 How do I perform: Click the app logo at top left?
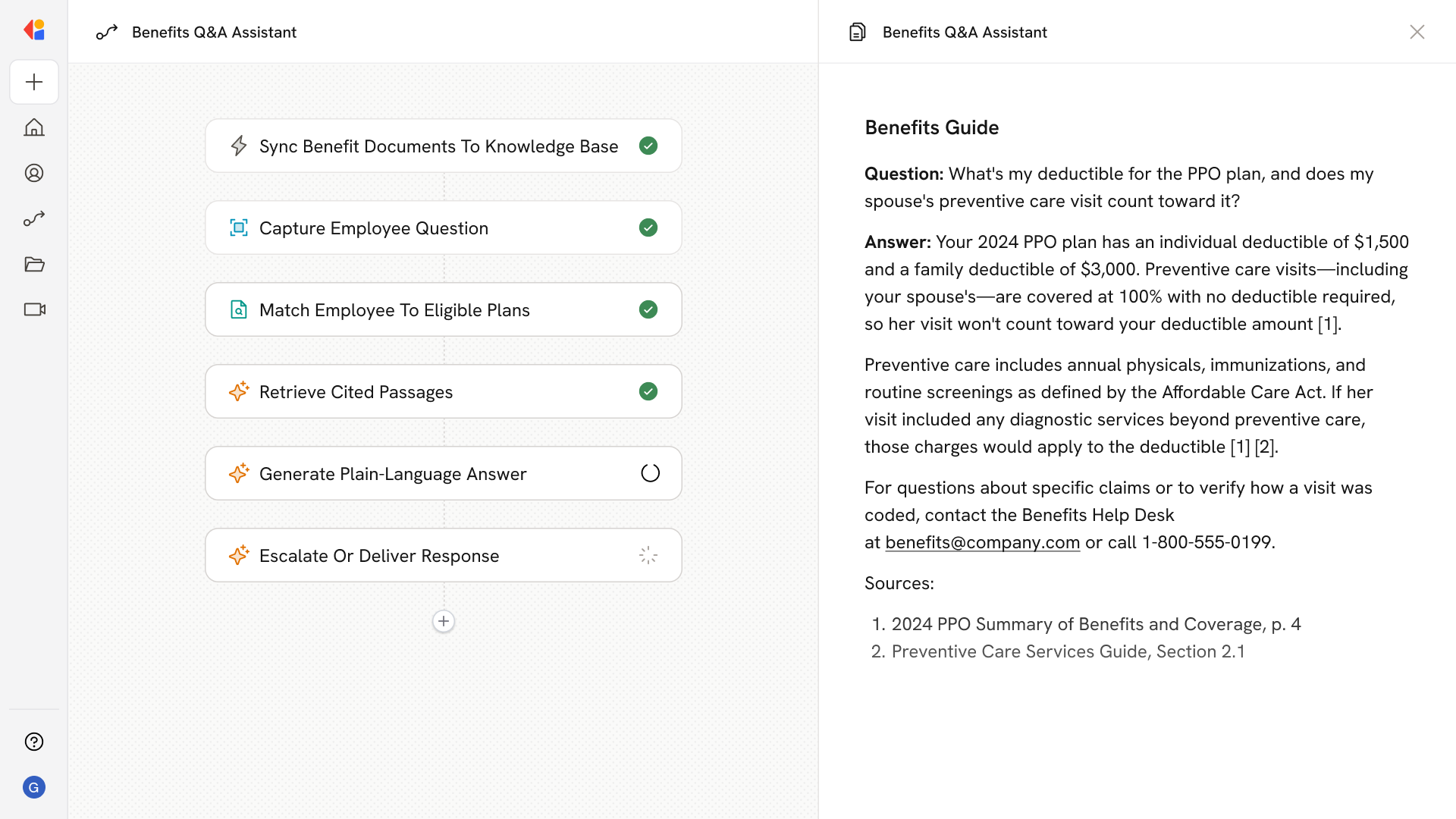point(34,30)
